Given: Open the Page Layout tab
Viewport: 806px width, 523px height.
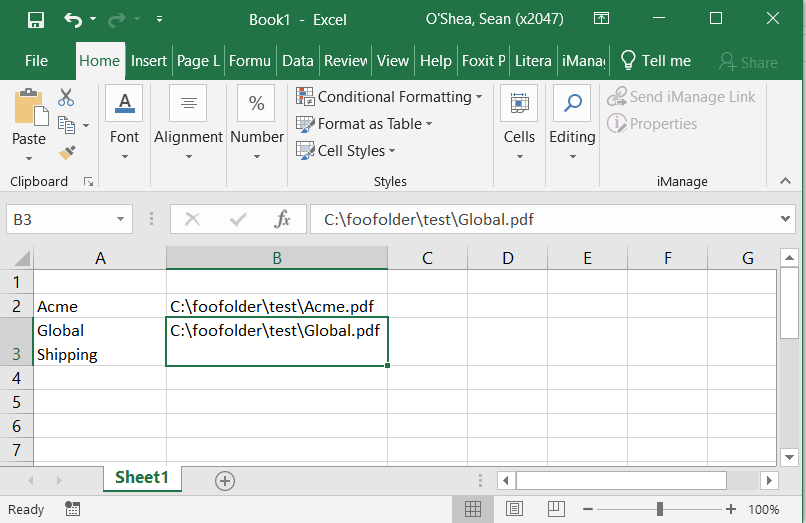Looking at the screenshot, I should click(x=198, y=61).
